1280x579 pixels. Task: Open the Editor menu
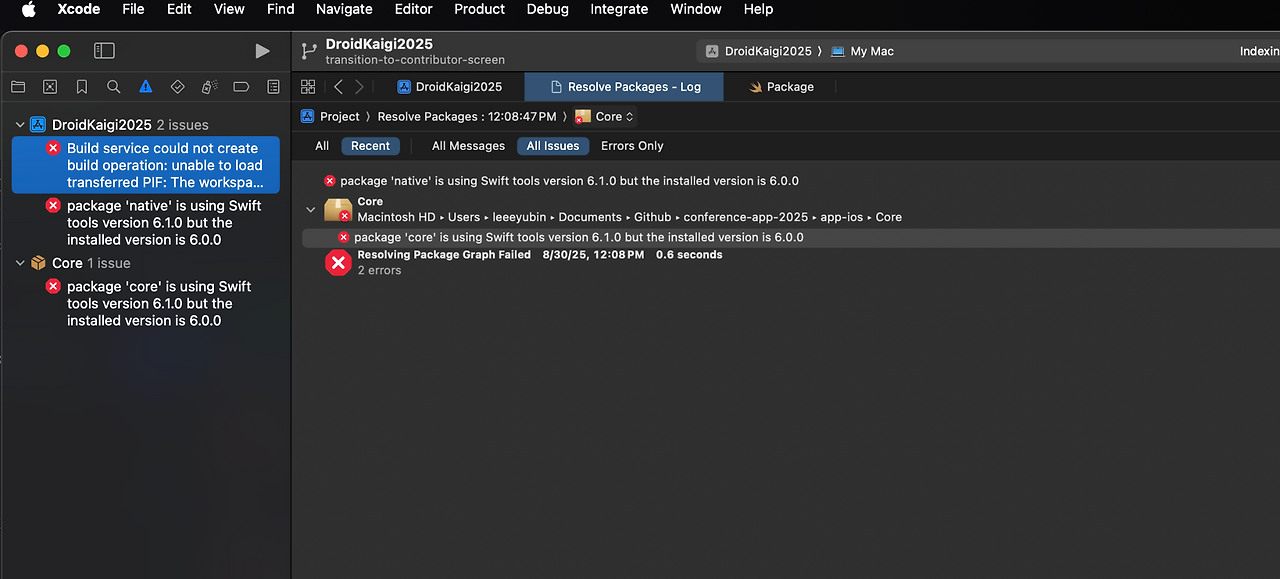point(414,9)
